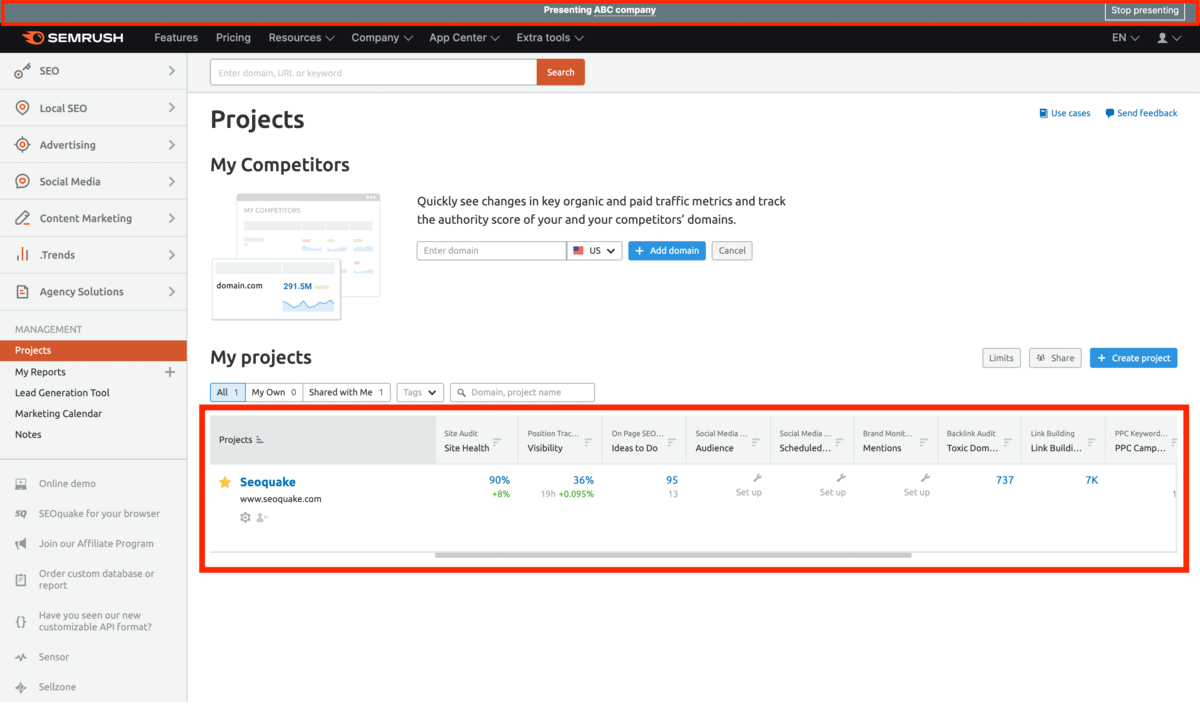The height and width of the screenshot is (709, 1200).
Task: Click the Advertising target icon
Action: (22, 145)
